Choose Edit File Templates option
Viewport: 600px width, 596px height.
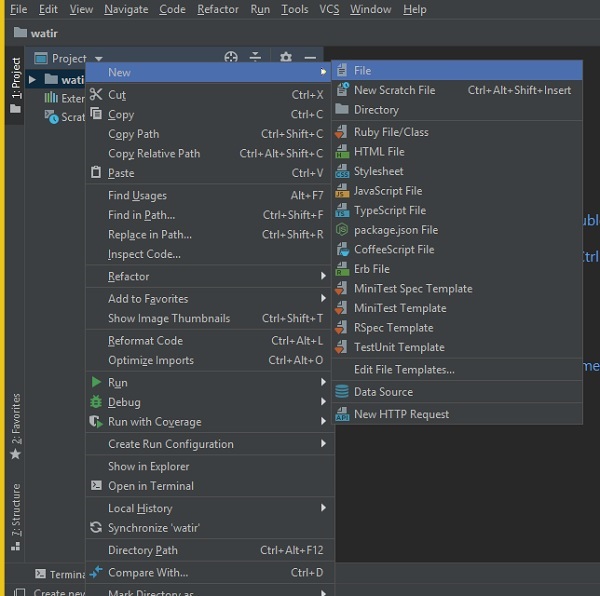pos(404,370)
